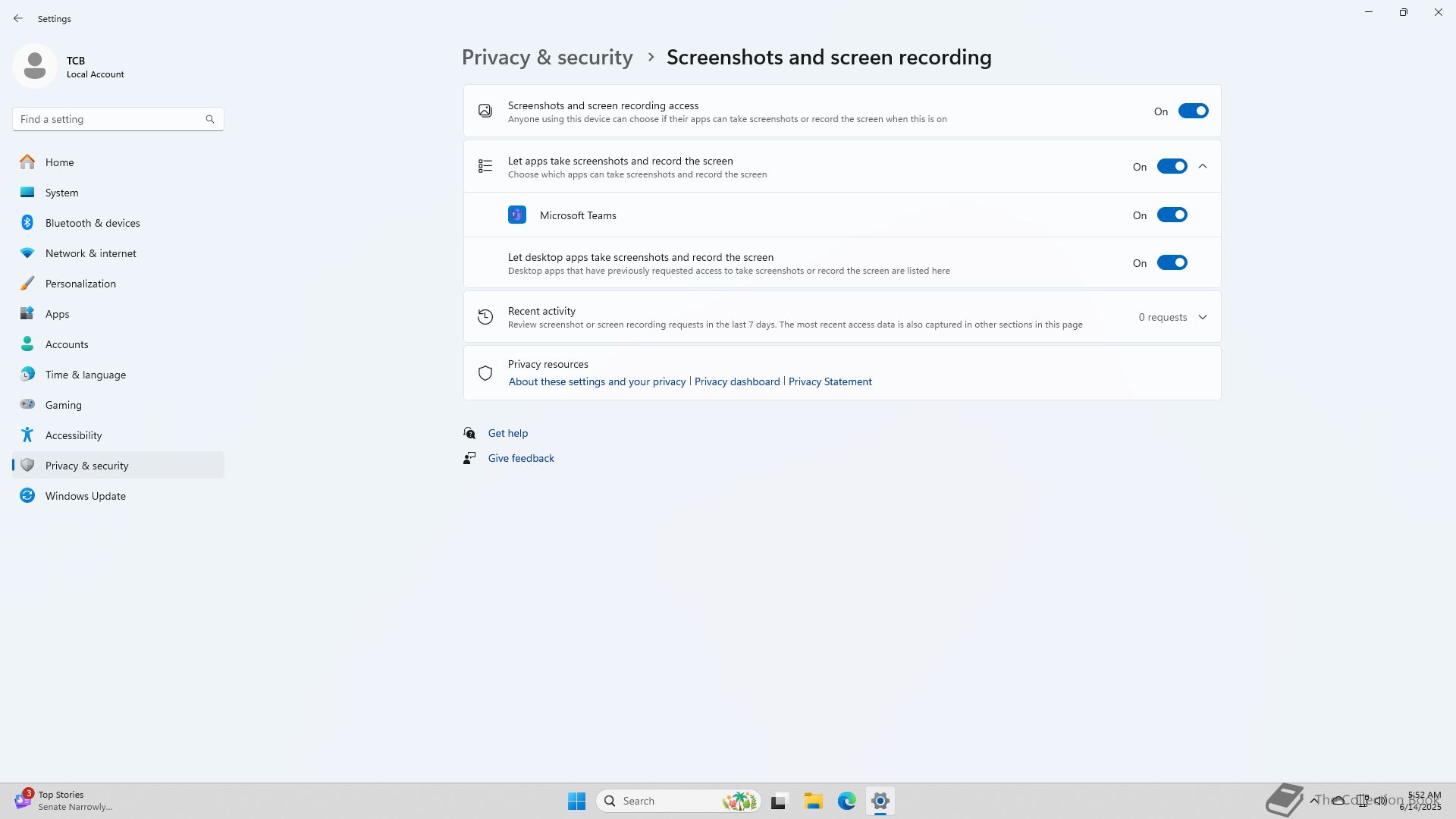Click the Give feedback link
Viewport: 1456px width, 819px height.
[520, 458]
